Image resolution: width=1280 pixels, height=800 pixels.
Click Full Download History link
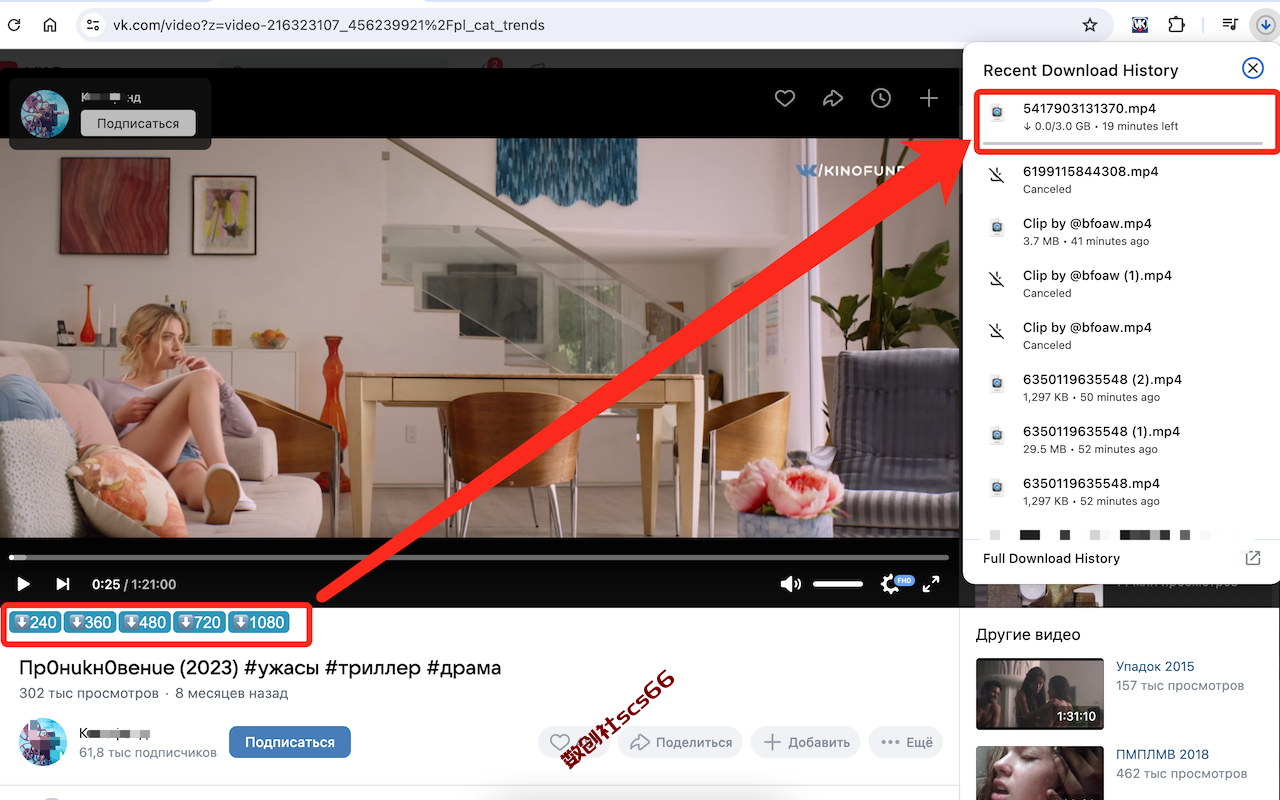click(x=1051, y=558)
